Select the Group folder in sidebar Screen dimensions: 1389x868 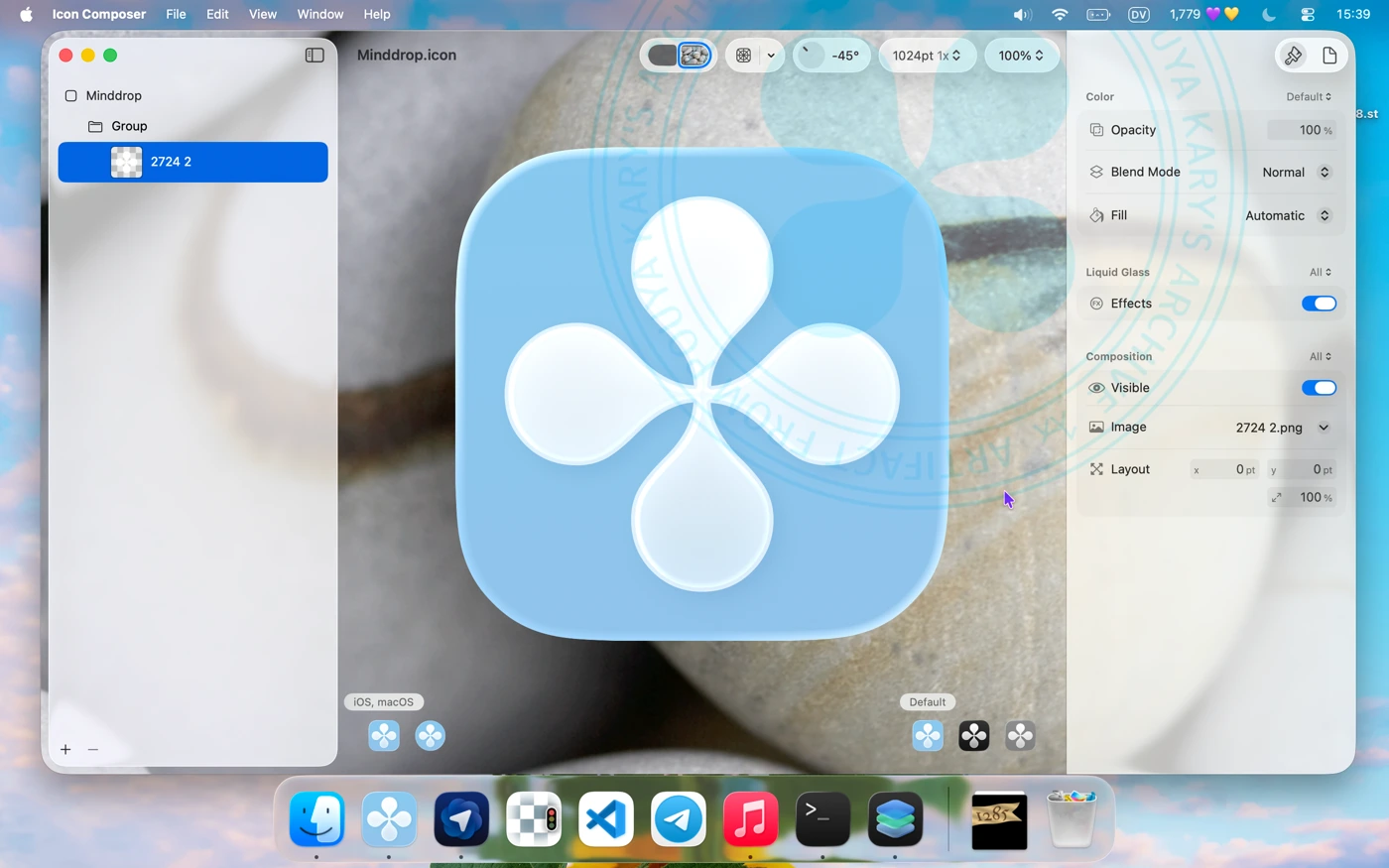129,126
